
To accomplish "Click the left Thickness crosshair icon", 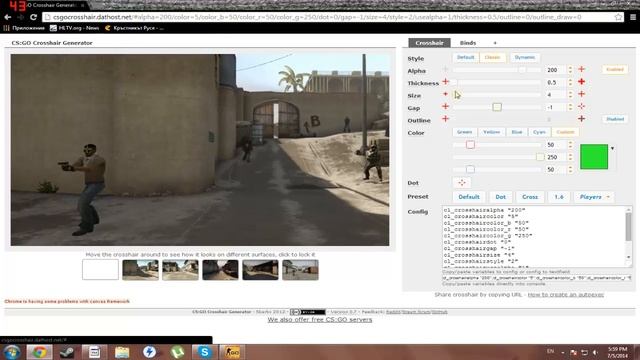I will click(x=446, y=82).
